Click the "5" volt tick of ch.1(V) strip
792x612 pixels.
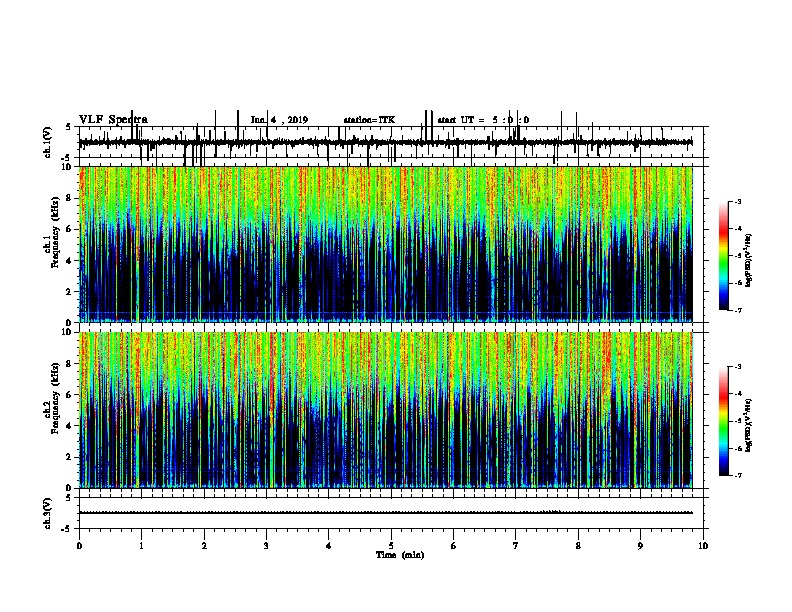click(x=68, y=127)
